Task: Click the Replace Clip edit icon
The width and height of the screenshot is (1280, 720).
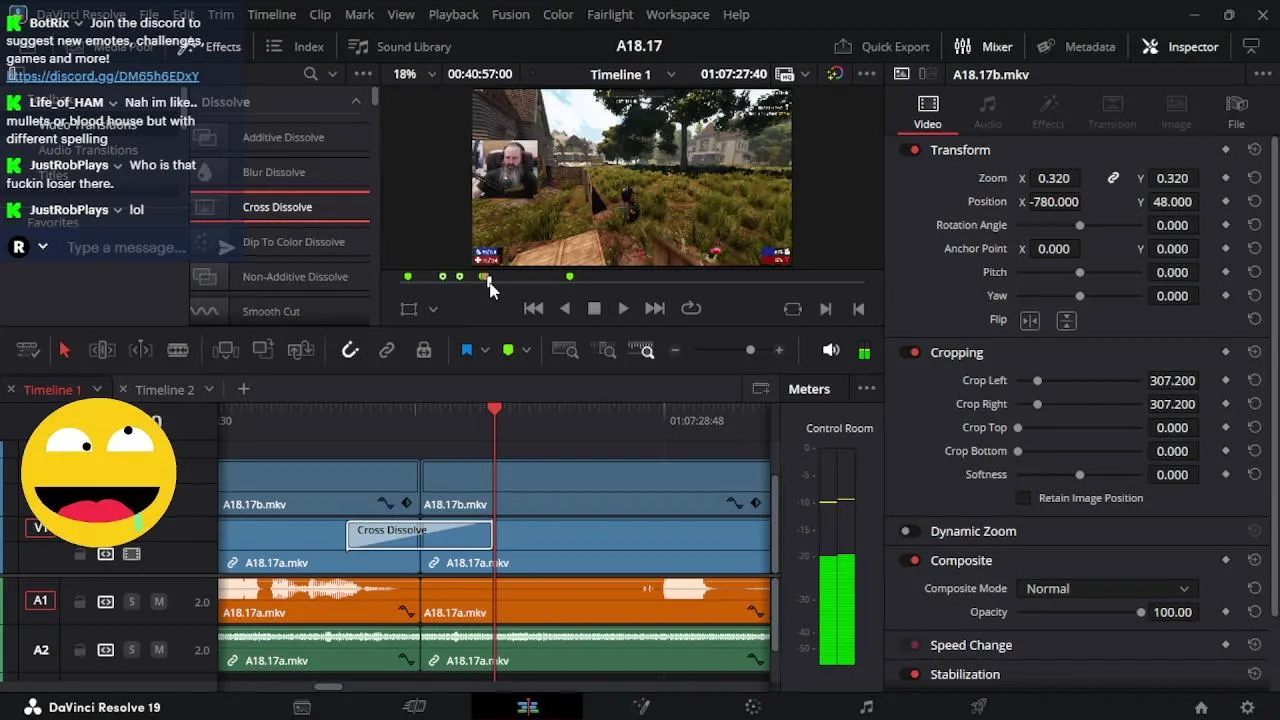Action: tap(301, 350)
